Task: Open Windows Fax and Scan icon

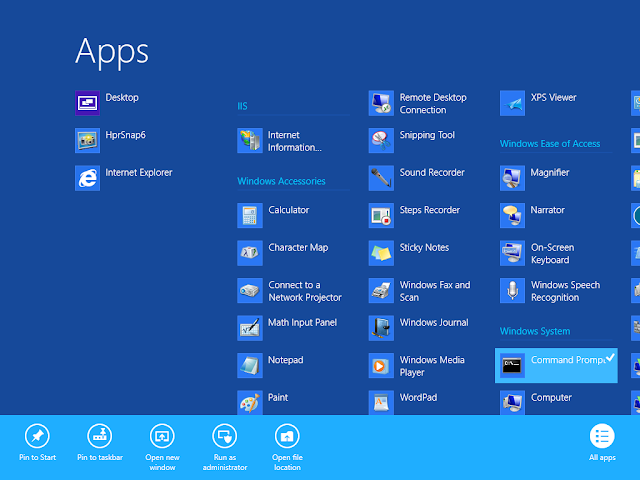Action: pyautogui.click(x=381, y=291)
